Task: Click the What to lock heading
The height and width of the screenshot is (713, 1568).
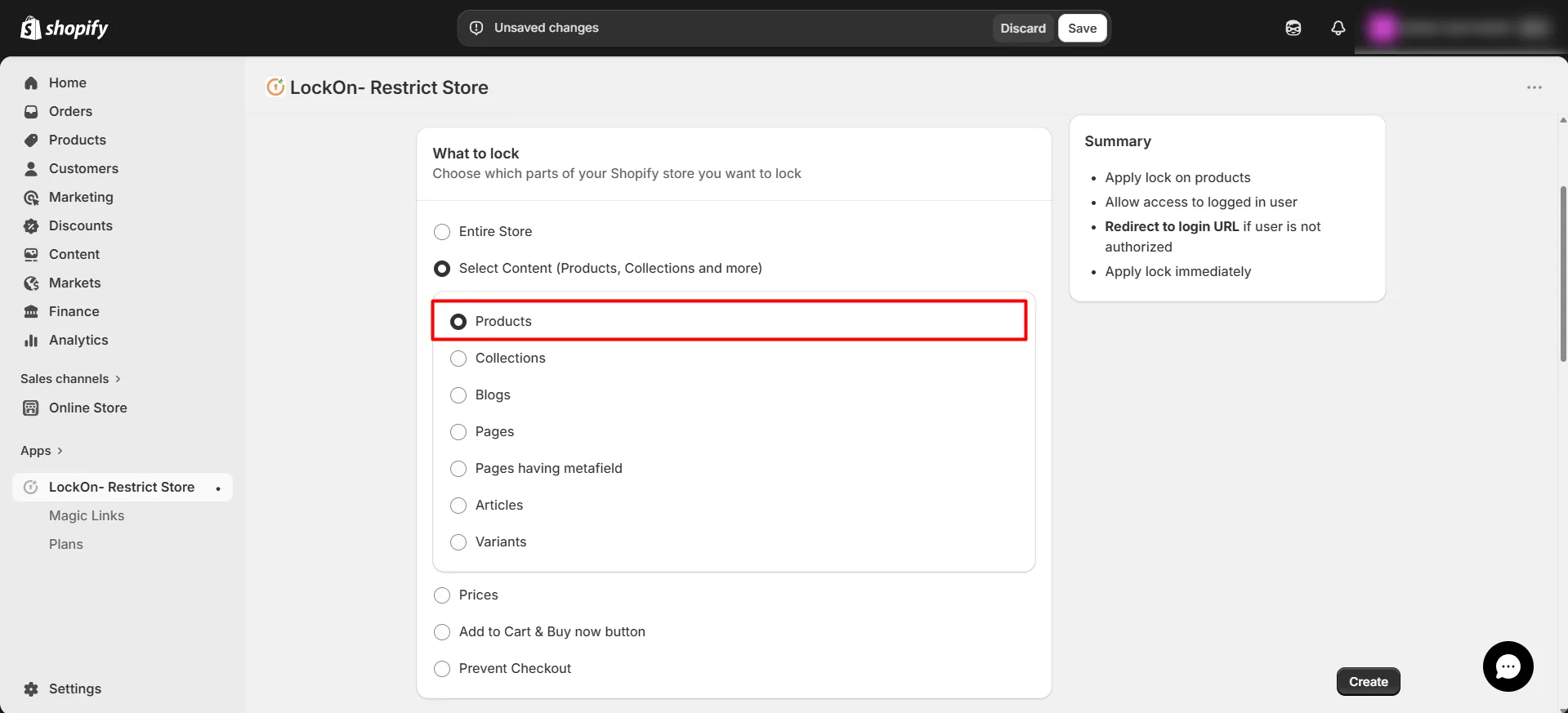Action: 476,154
